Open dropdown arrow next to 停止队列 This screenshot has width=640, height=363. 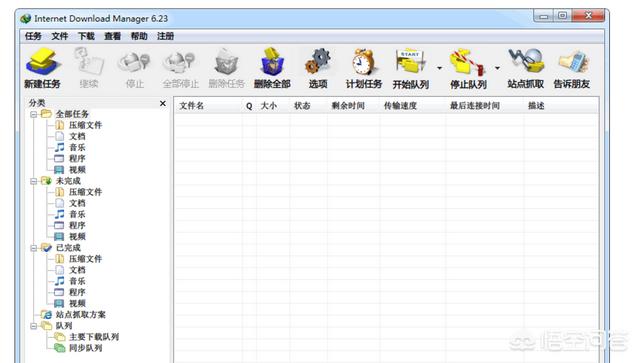[x=497, y=68]
